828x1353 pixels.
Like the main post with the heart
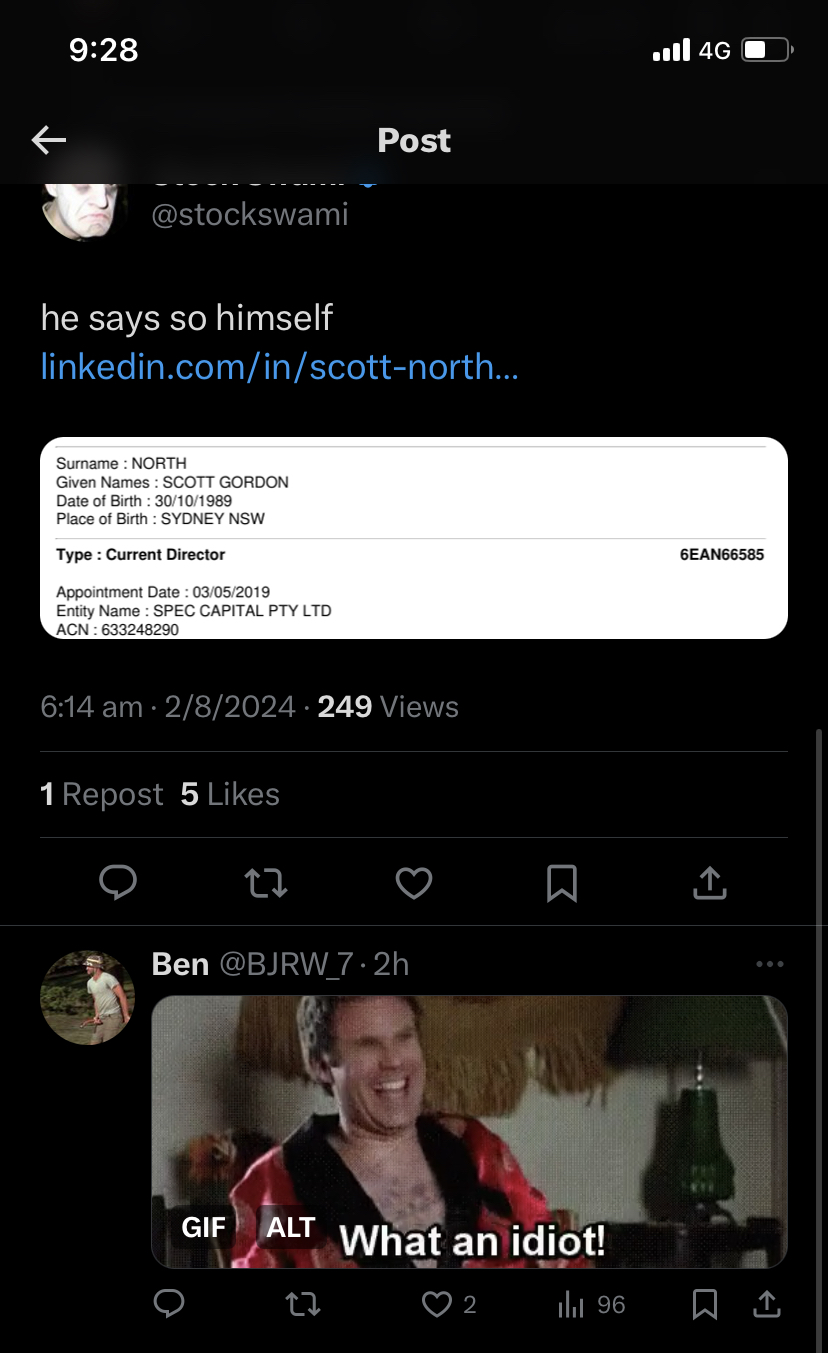pos(414,883)
